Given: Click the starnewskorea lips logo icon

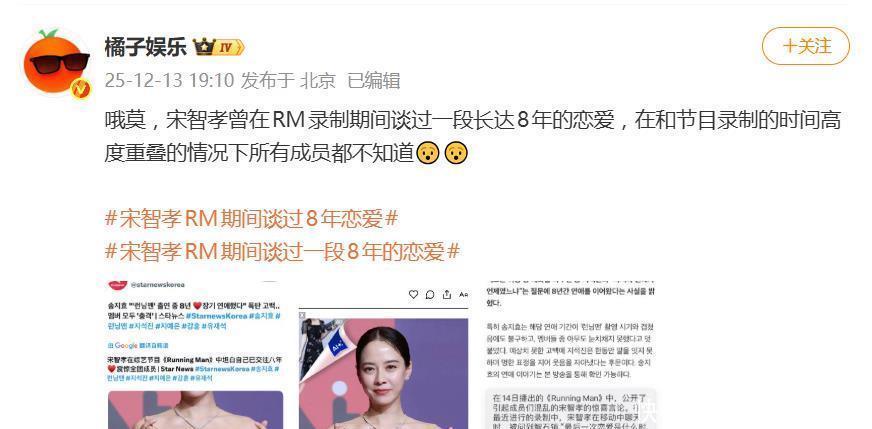Looking at the screenshot, I should point(118,284).
